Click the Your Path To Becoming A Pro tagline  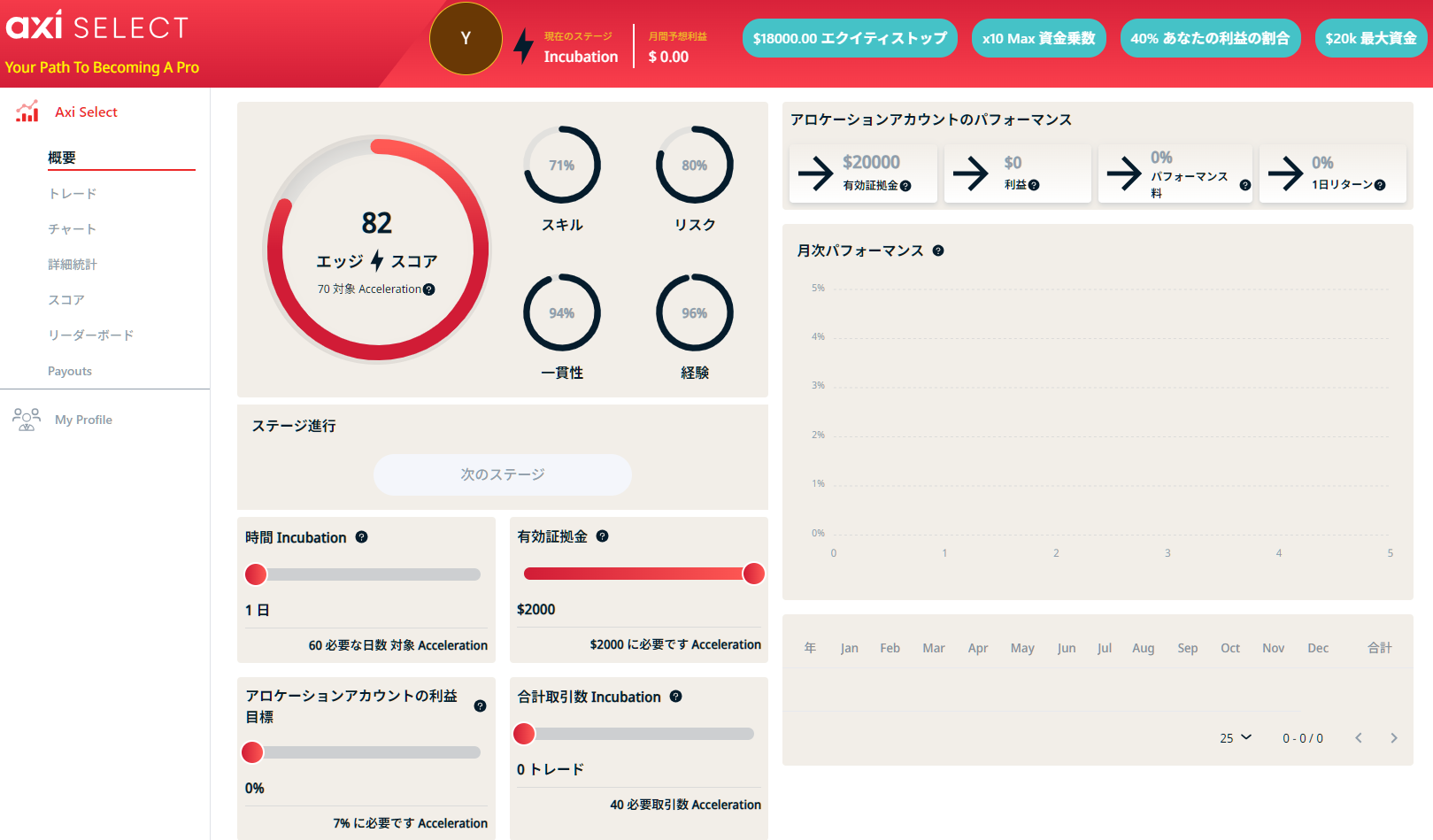102,67
